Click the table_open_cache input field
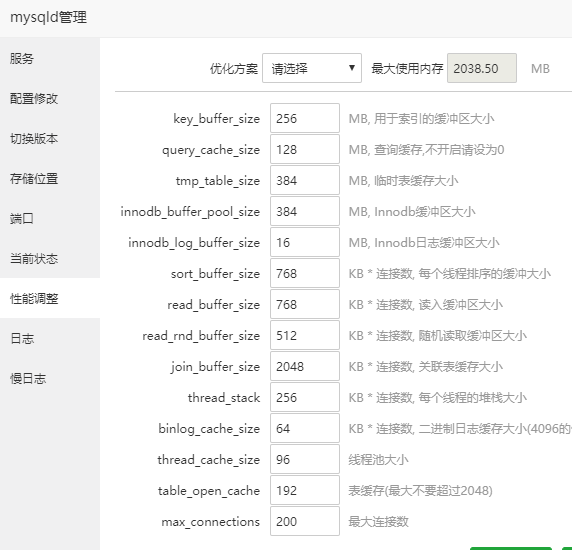The height and width of the screenshot is (550, 572). (x=305, y=490)
